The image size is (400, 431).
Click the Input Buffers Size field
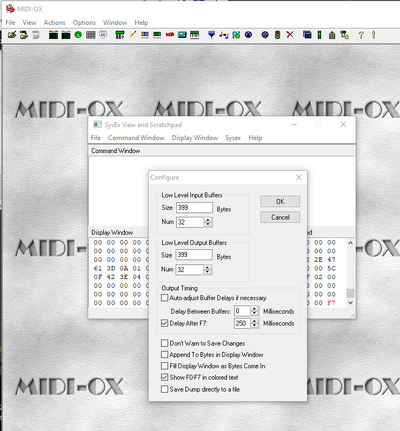click(194, 207)
